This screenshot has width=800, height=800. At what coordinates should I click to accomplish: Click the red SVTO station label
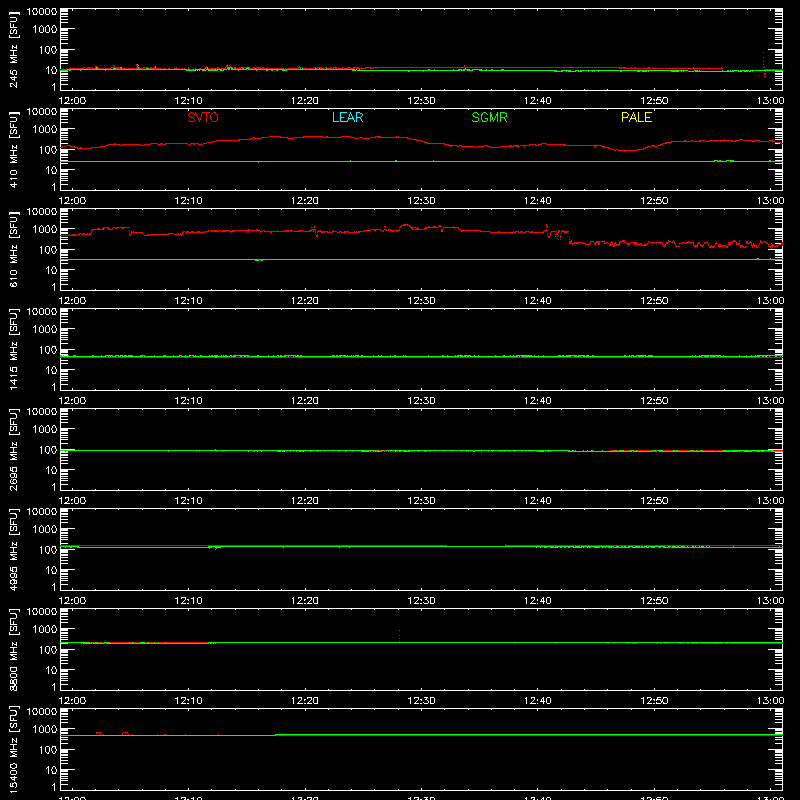203,117
